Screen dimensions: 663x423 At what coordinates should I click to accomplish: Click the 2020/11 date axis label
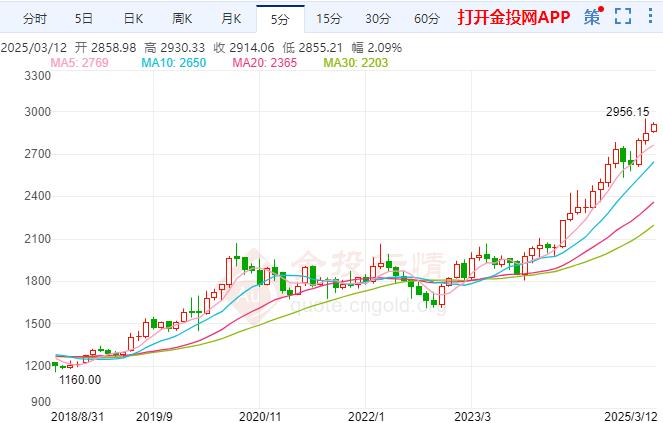[260, 416]
